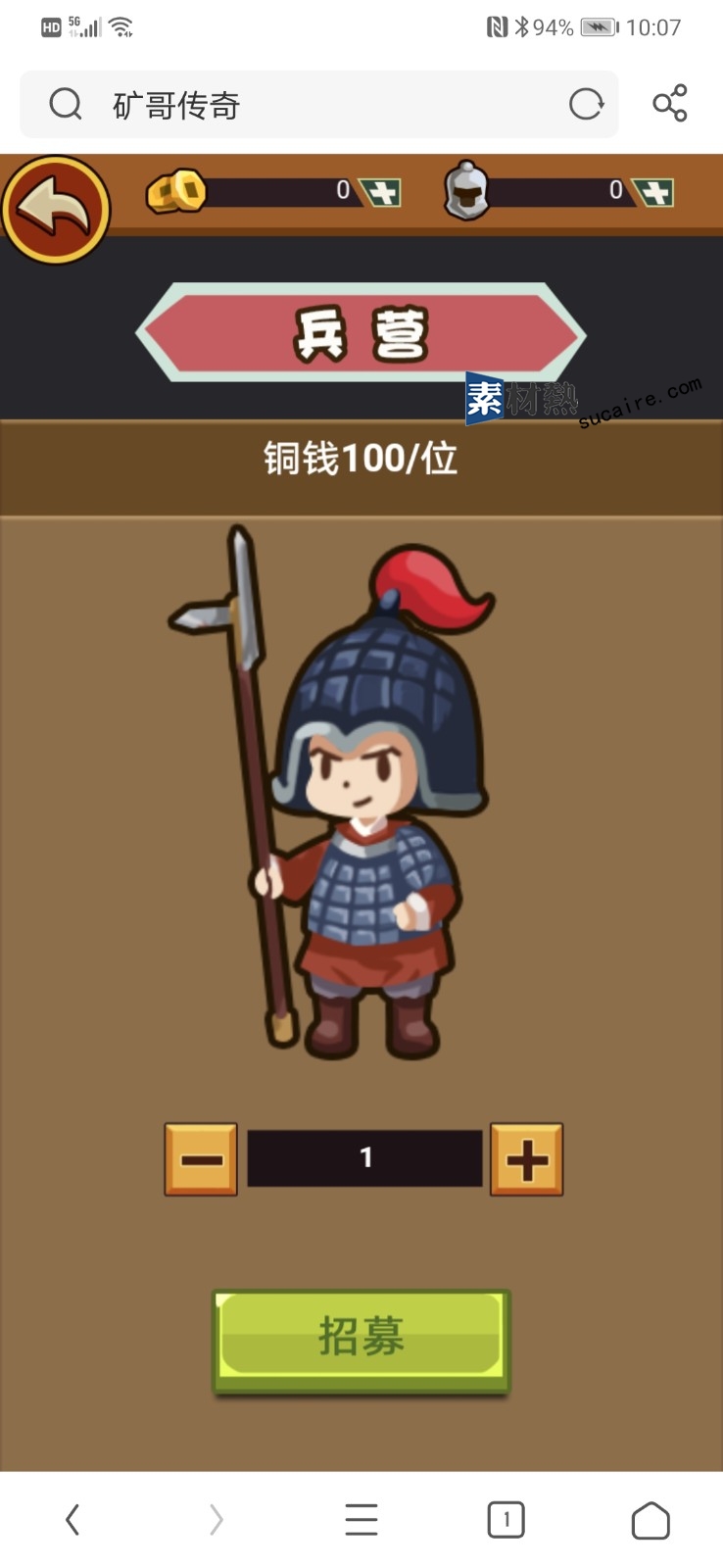Tap search magnifier icon
The image size is (723, 1568).
66,103
